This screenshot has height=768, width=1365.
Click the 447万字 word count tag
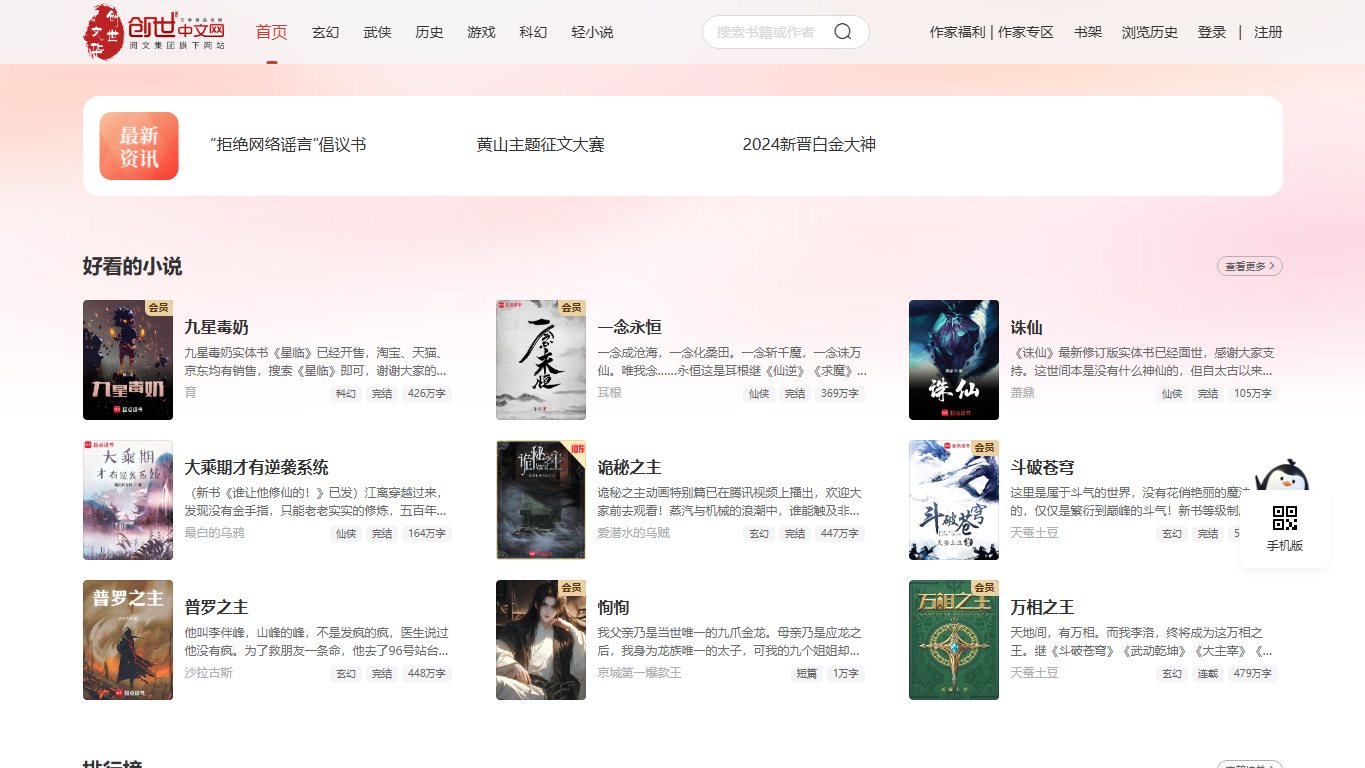840,534
